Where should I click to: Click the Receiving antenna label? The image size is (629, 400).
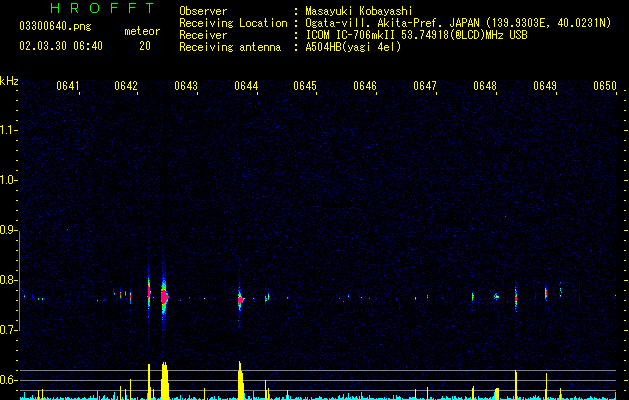tap(230, 47)
